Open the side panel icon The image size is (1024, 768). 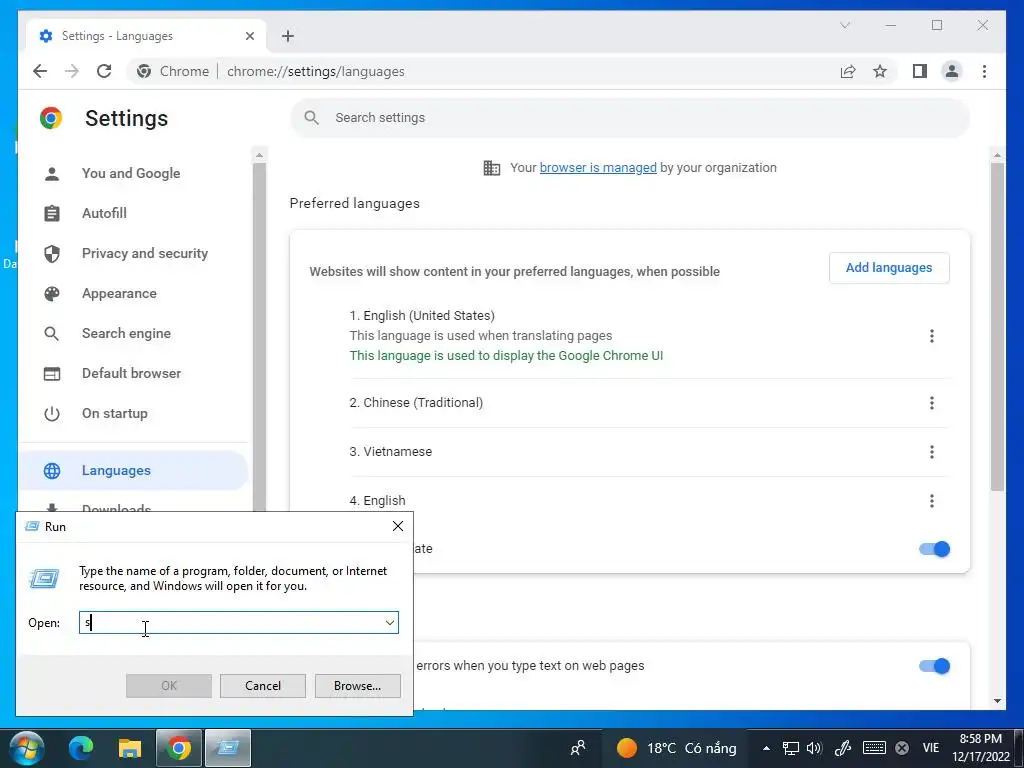click(920, 71)
